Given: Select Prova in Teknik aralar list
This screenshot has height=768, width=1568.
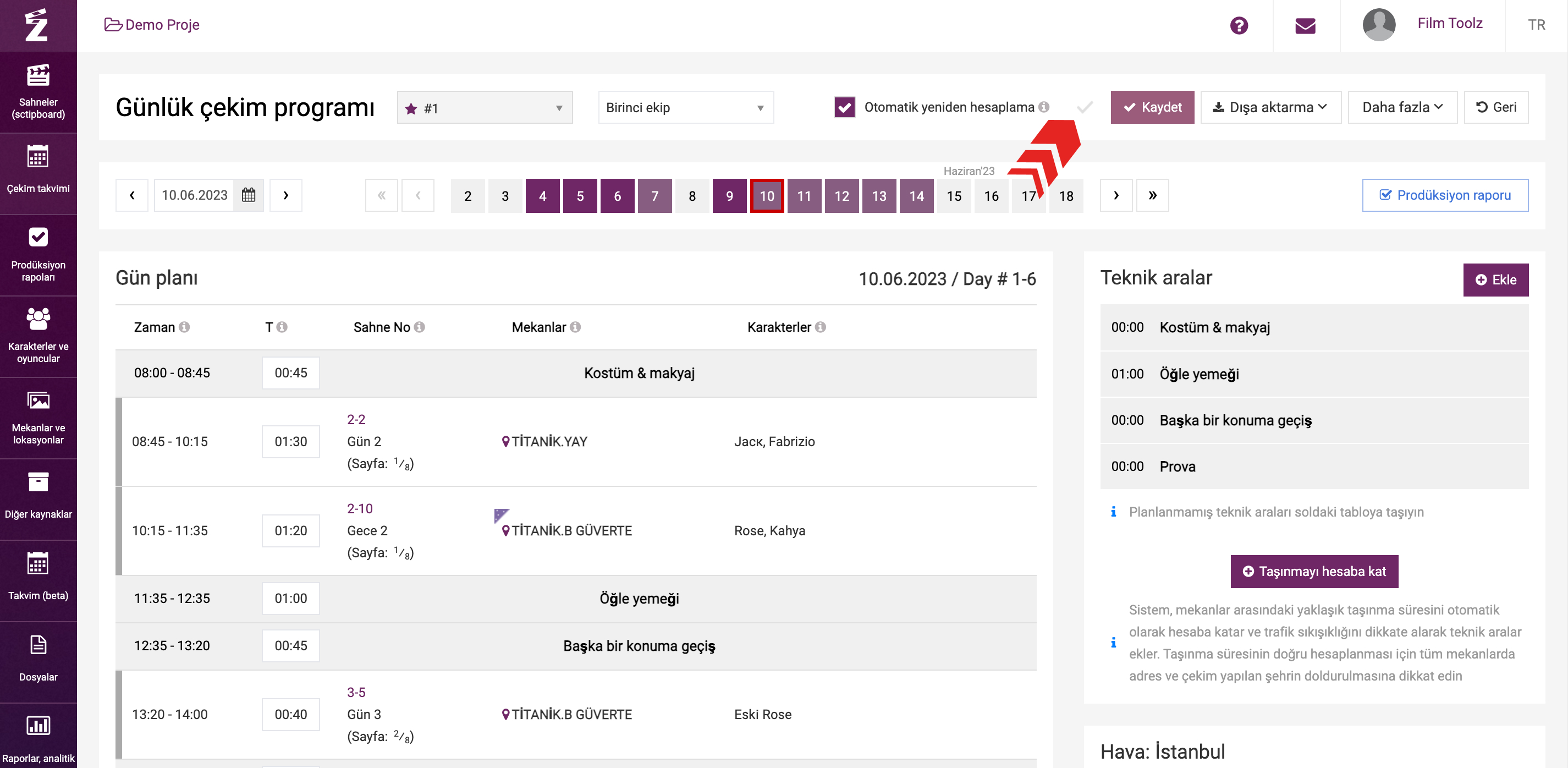Looking at the screenshot, I should tap(1314, 467).
